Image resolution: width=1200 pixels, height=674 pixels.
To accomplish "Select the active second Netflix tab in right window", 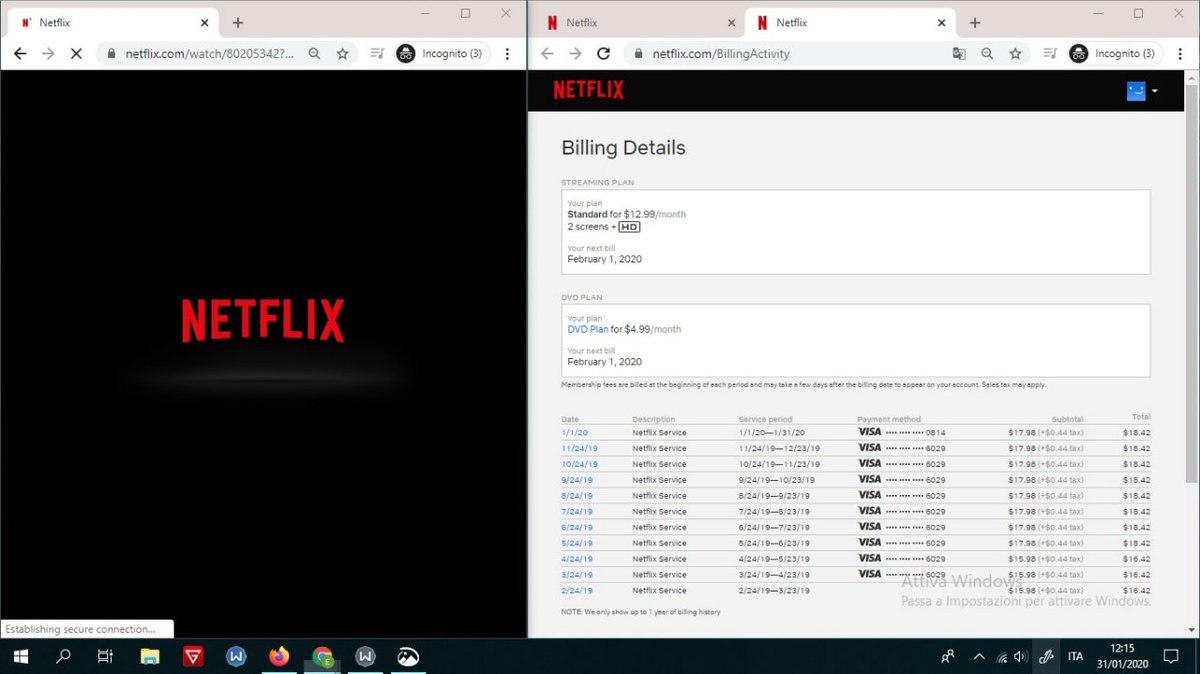I will [x=850, y=22].
